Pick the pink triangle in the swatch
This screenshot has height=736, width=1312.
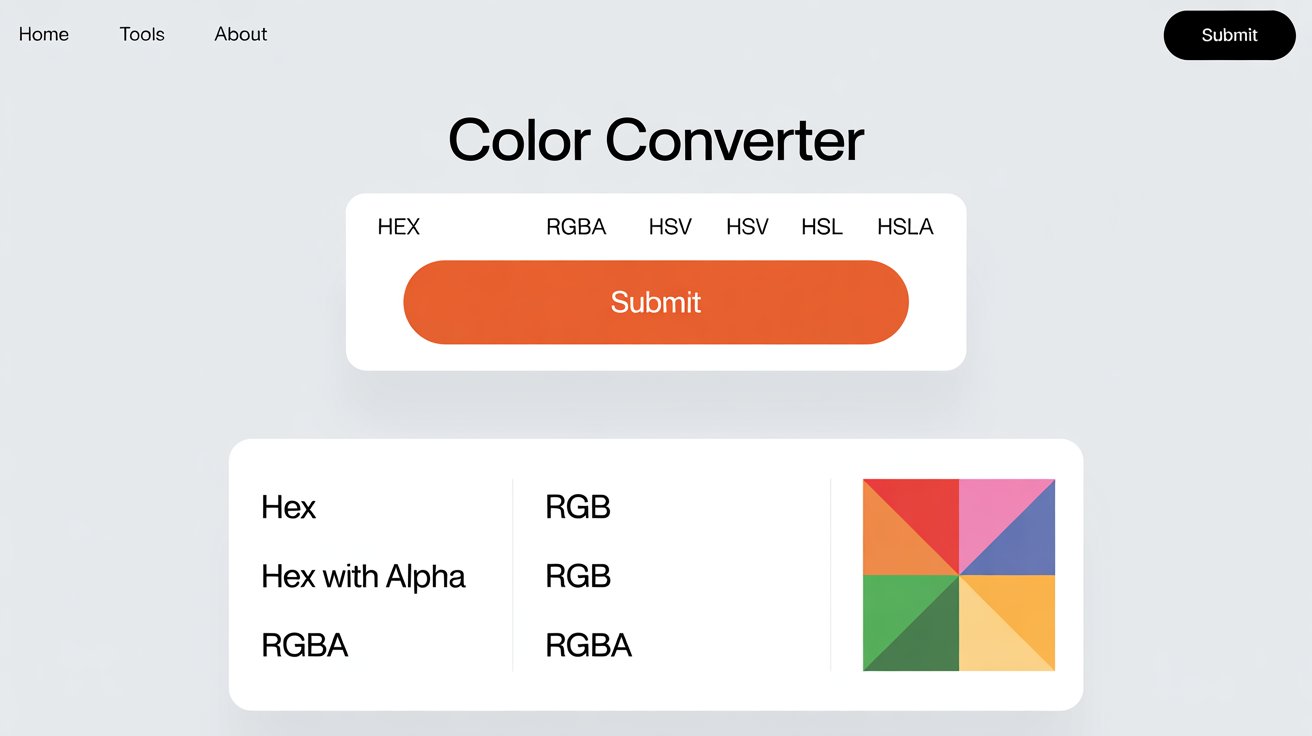point(990,512)
